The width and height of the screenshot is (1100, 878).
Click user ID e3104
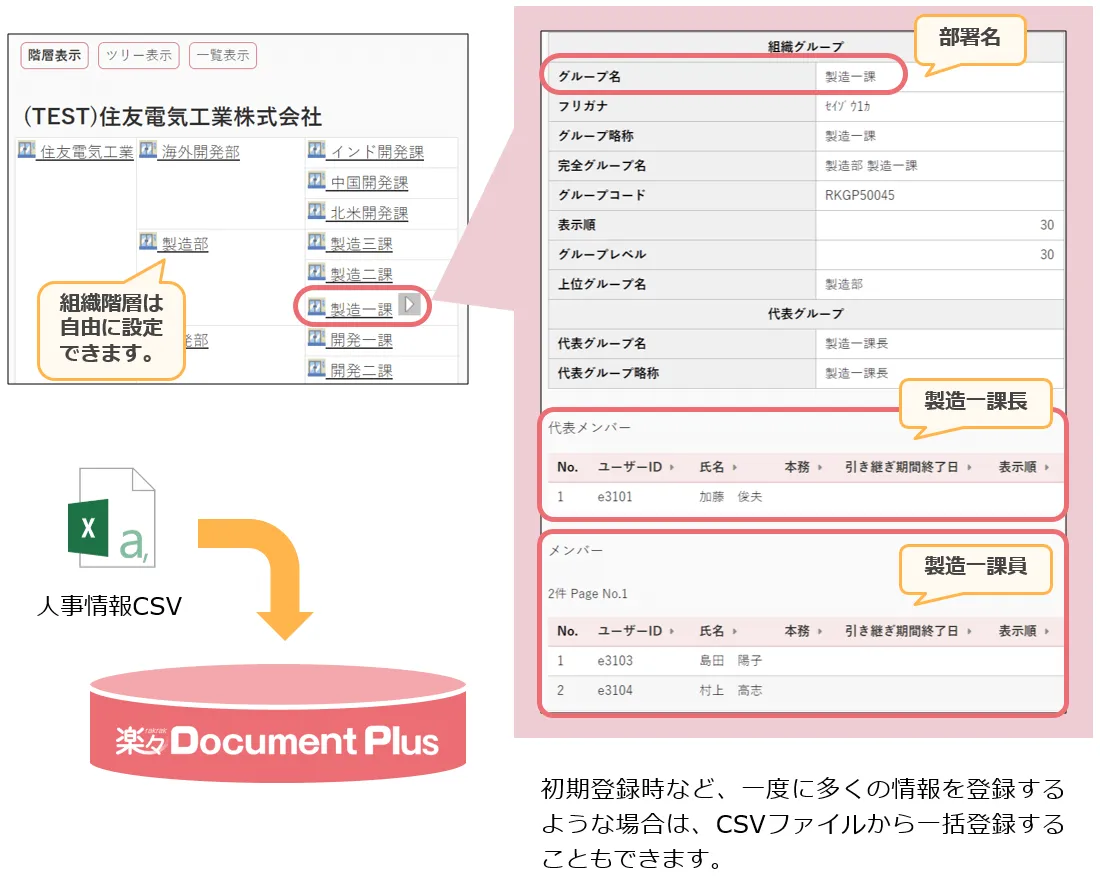[615, 690]
